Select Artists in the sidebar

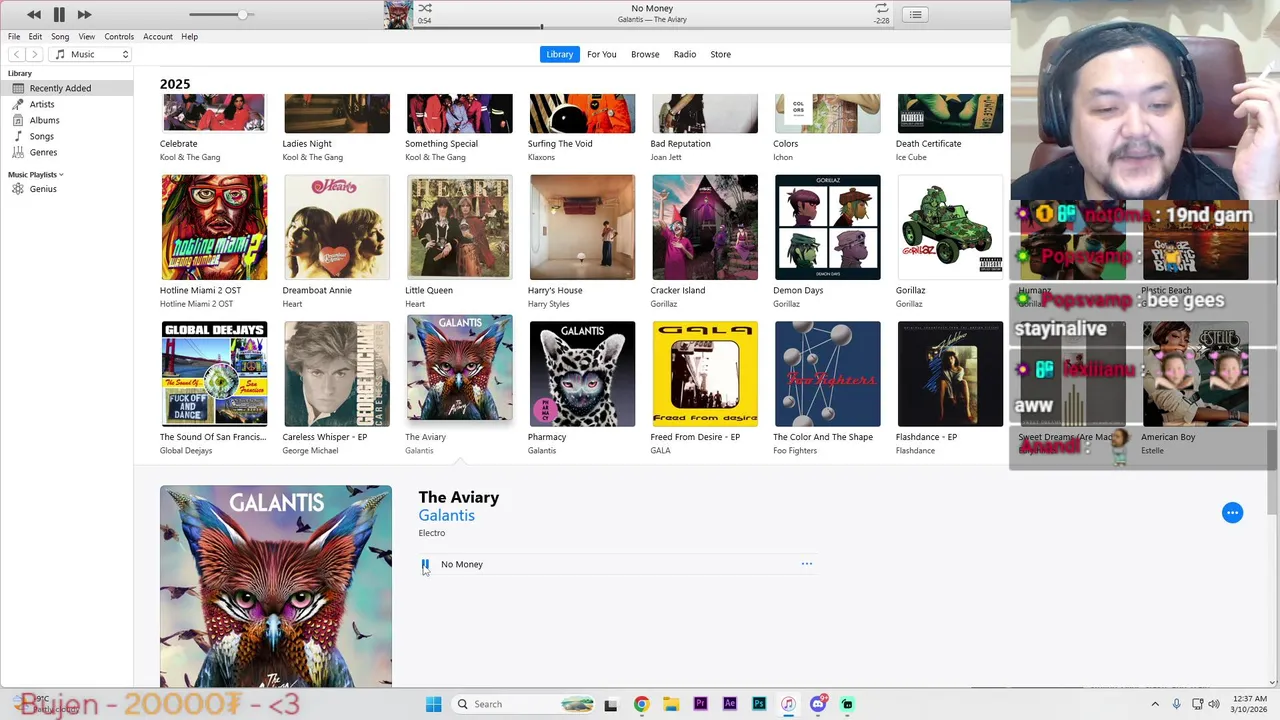pos(66,104)
